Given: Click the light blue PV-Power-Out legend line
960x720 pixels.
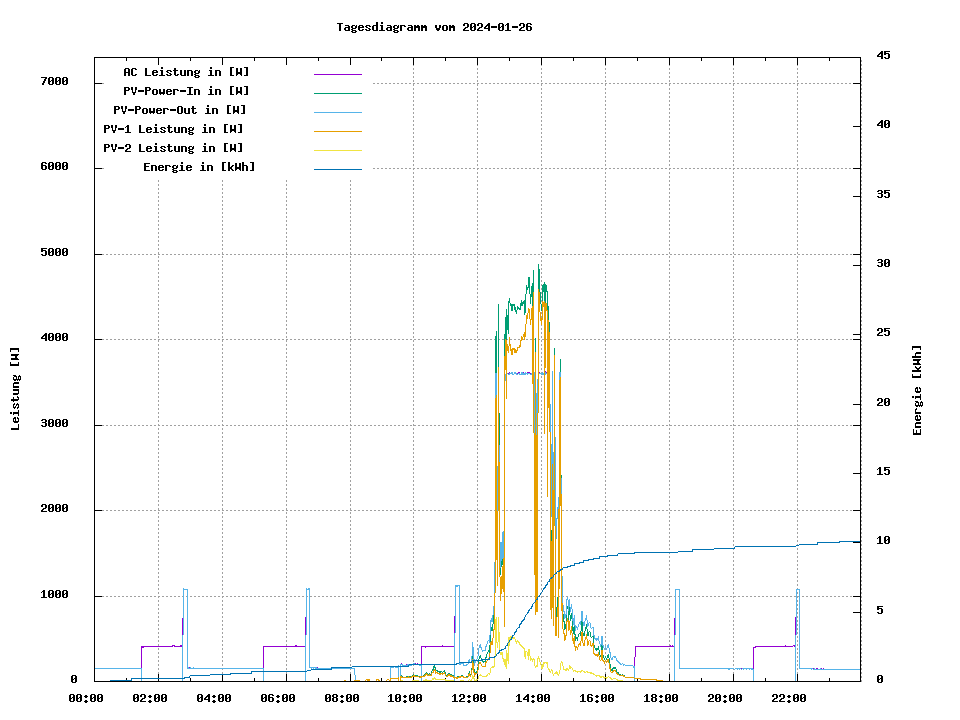Looking at the screenshot, I should (x=337, y=112).
